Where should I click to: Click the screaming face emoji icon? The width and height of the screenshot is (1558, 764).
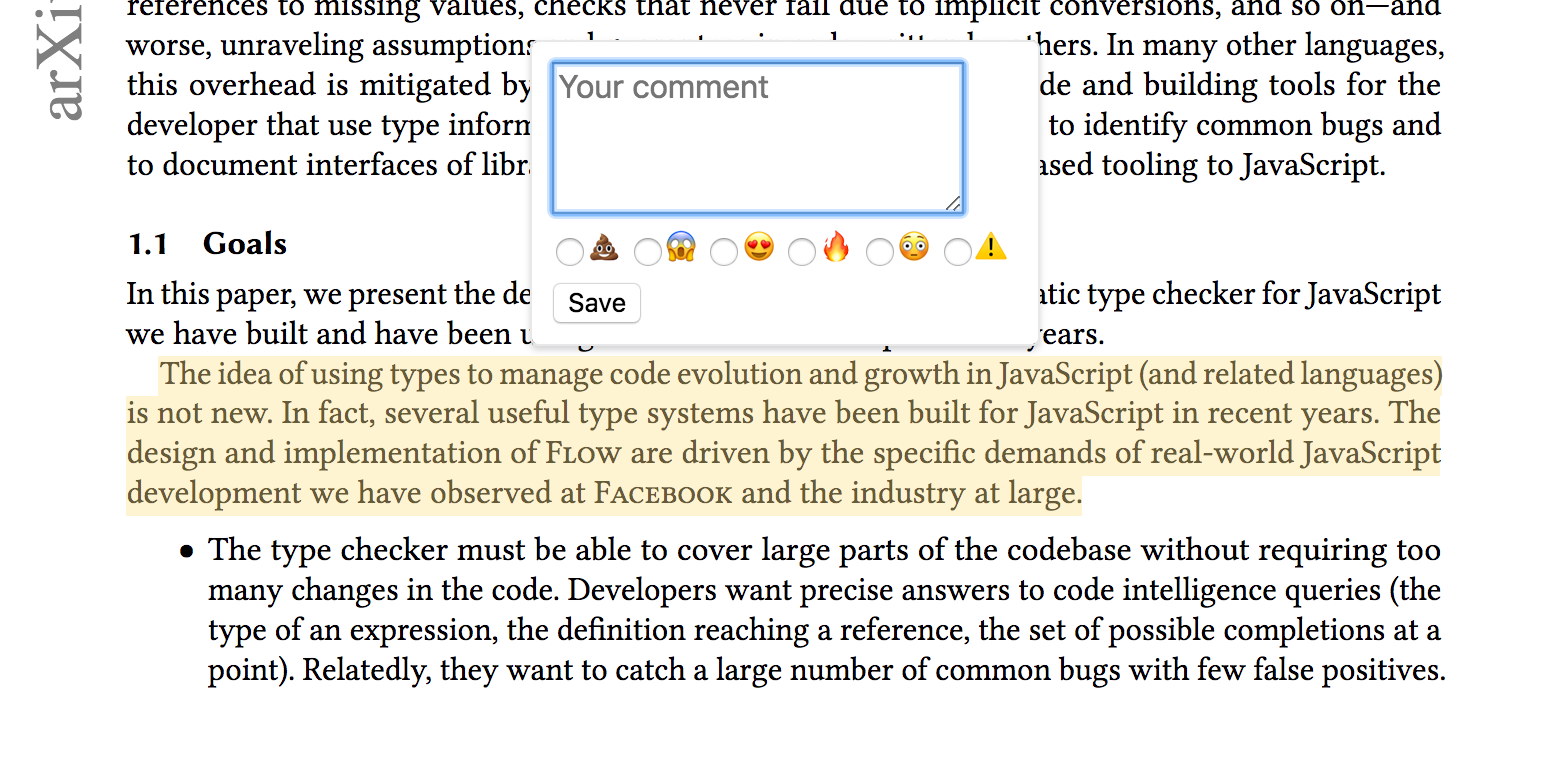click(x=681, y=247)
